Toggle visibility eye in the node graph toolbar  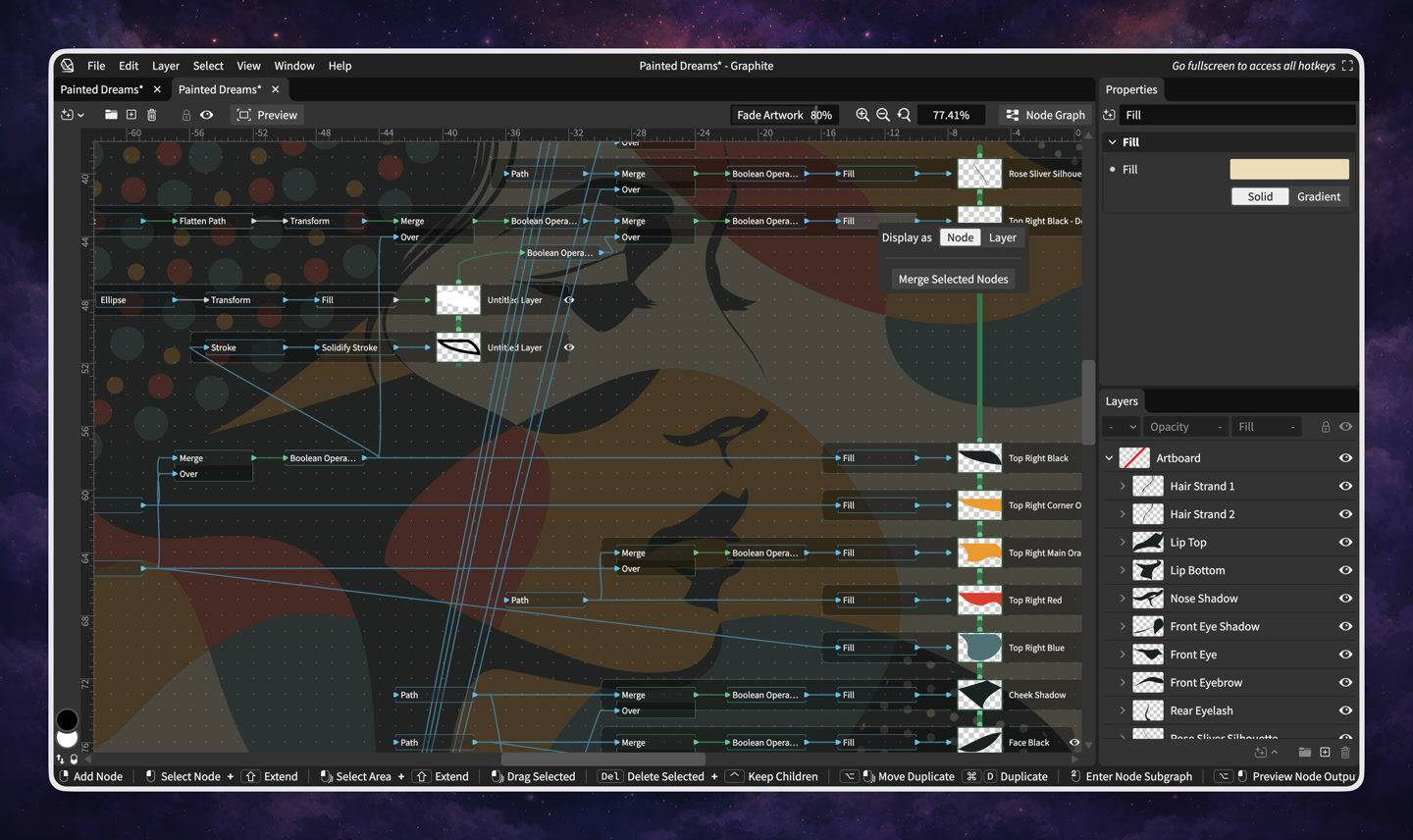(x=207, y=115)
